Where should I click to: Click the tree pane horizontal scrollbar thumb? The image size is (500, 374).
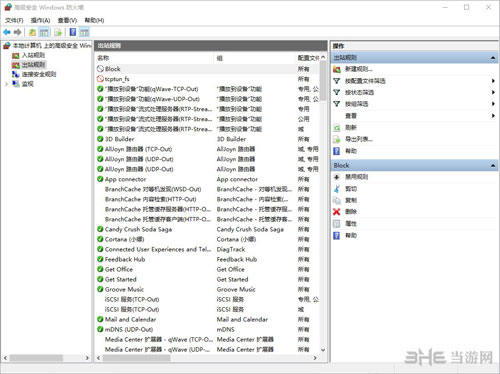36,358
